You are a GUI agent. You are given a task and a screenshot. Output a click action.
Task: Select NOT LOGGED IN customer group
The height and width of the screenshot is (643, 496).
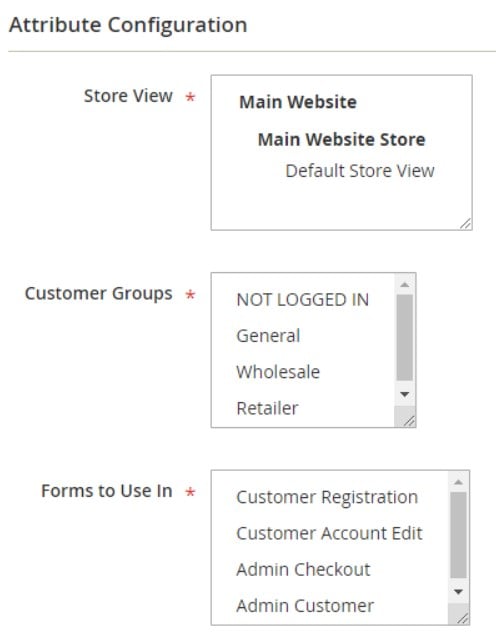click(303, 300)
